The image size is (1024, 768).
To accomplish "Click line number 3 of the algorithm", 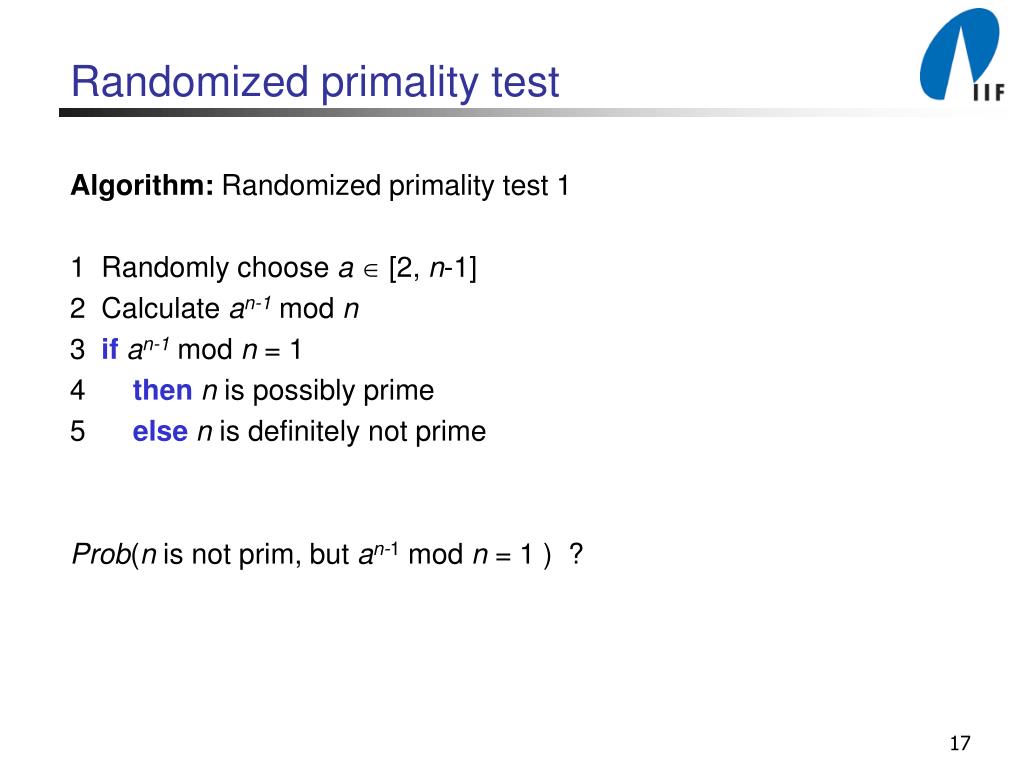I will 78,350.
